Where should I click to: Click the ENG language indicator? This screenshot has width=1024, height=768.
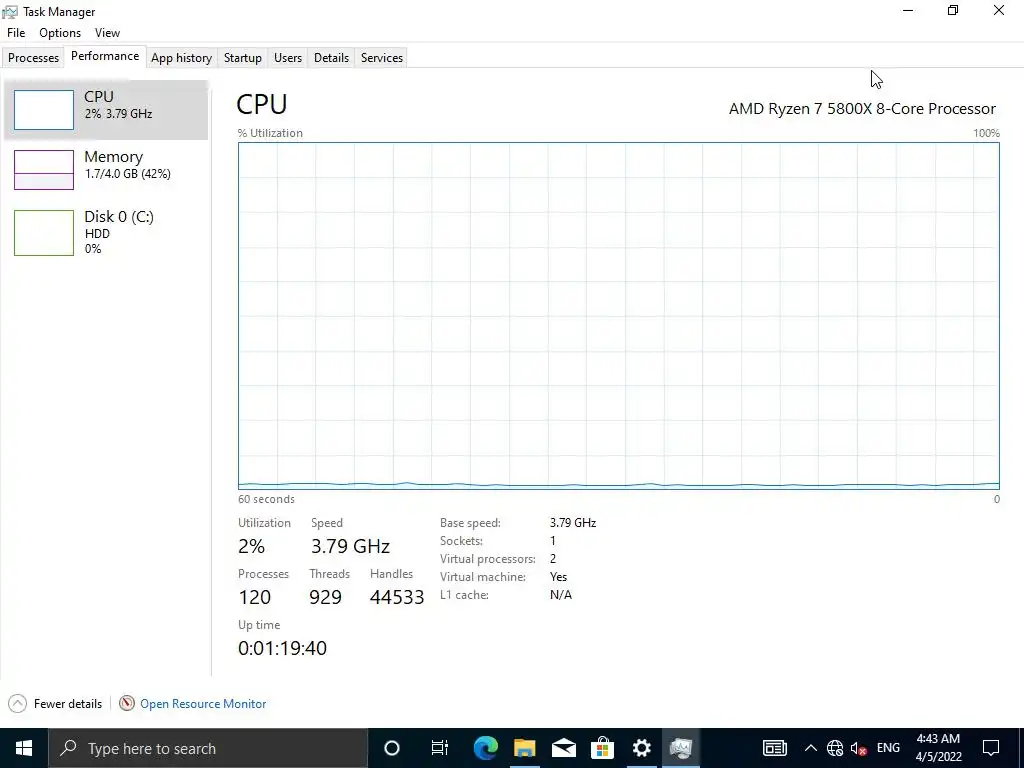point(888,748)
